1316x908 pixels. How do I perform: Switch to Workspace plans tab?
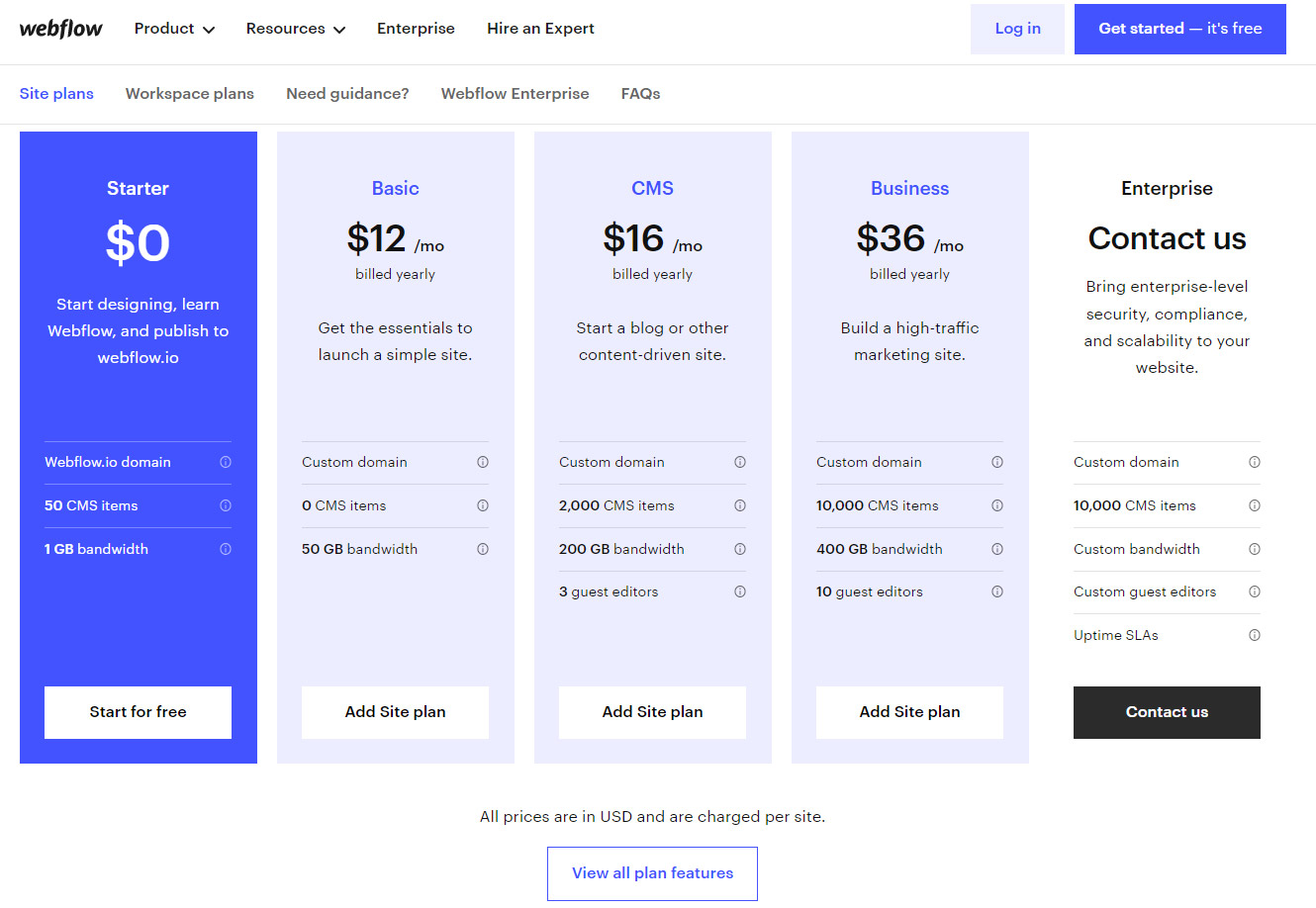point(190,94)
